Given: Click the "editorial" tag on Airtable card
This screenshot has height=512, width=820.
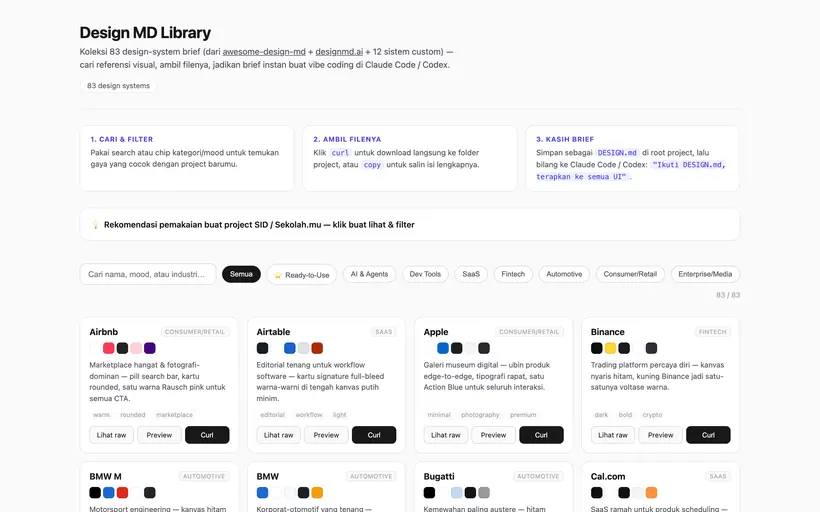Looking at the screenshot, I should (x=272, y=415).
